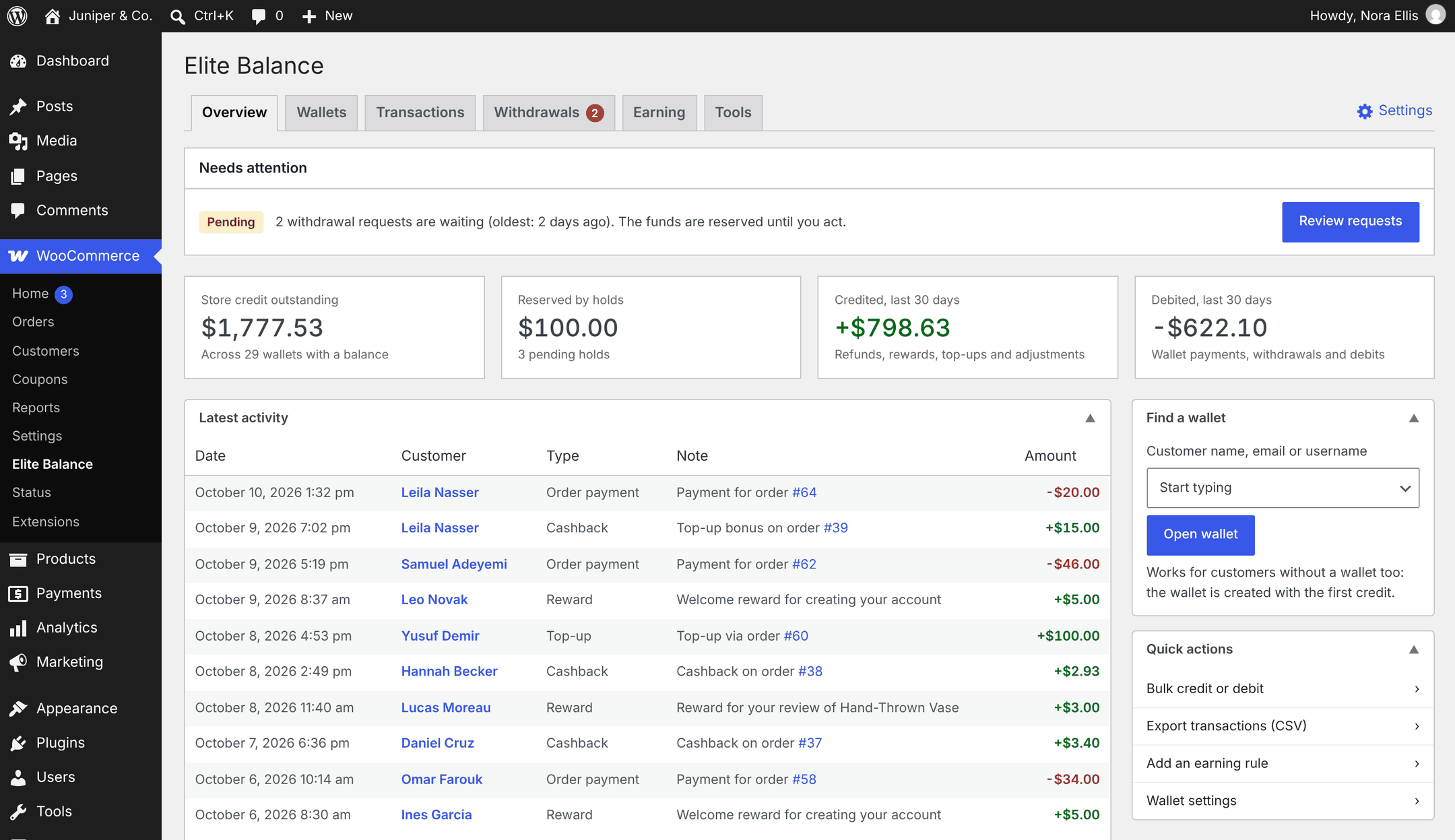Click the Appearance brush icon

click(18, 709)
